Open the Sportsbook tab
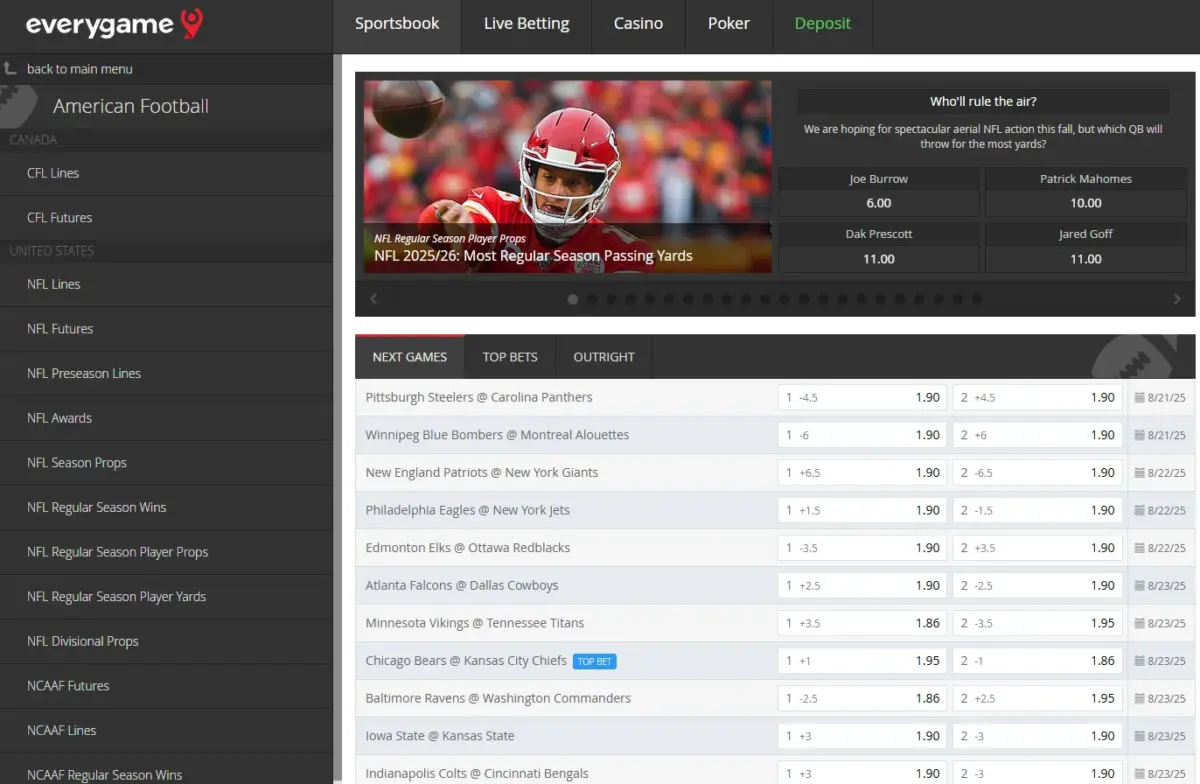The height and width of the screenshot is (784, 1200). [397, 24]
